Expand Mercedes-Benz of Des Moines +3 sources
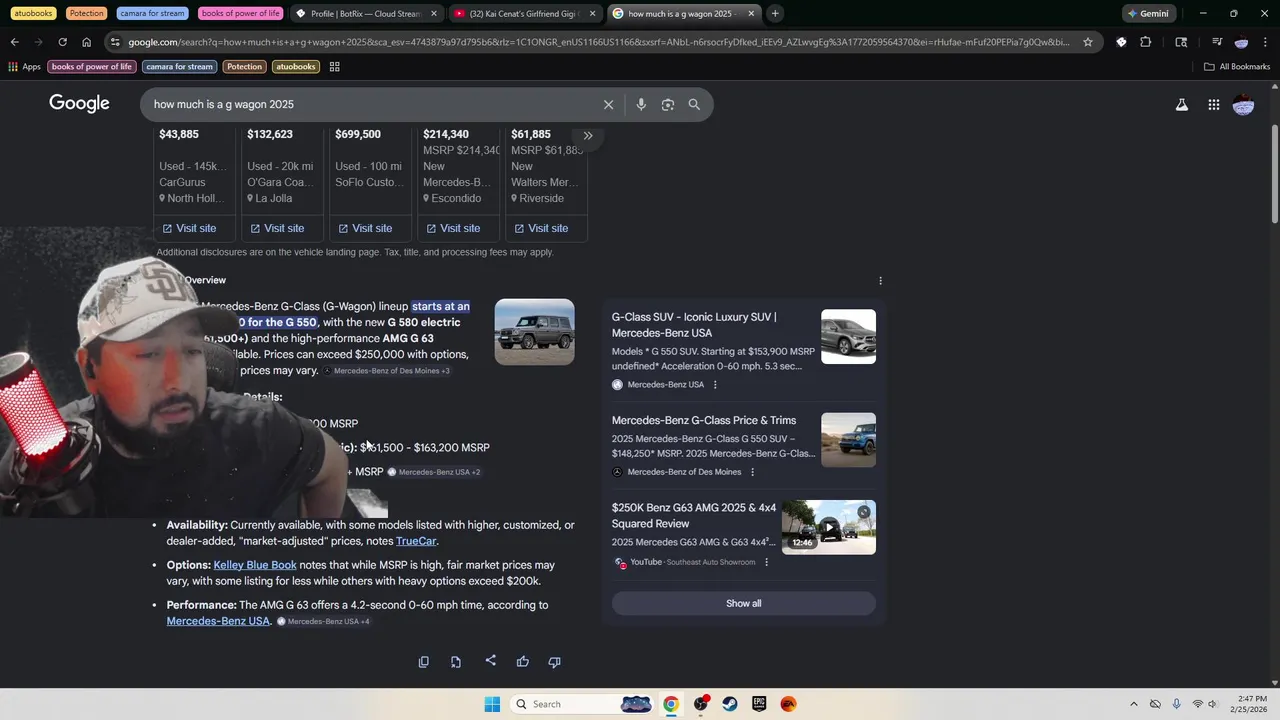This screenshot has width=1280, height=720. click(387, 371)
